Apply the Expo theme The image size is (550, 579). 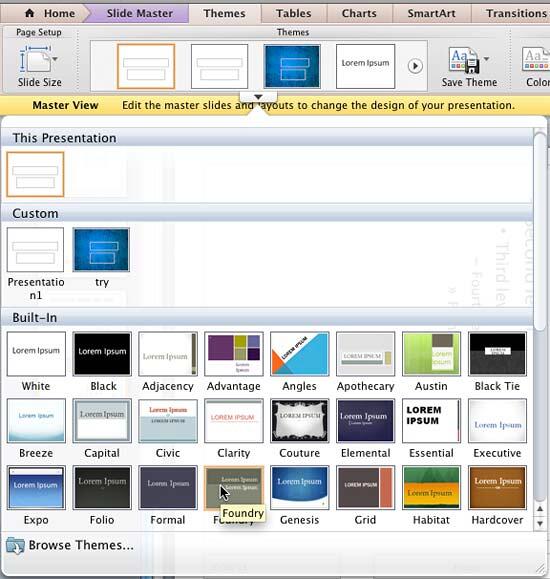[x=36, y=487]
